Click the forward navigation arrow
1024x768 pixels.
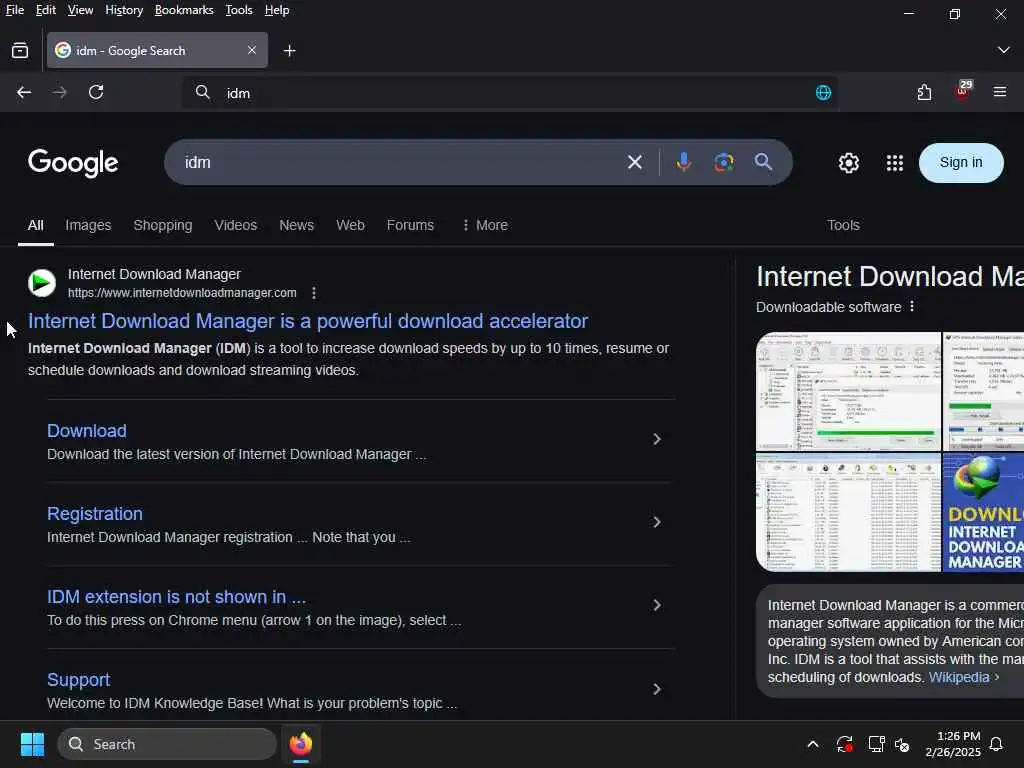click(x=59, y=92)
